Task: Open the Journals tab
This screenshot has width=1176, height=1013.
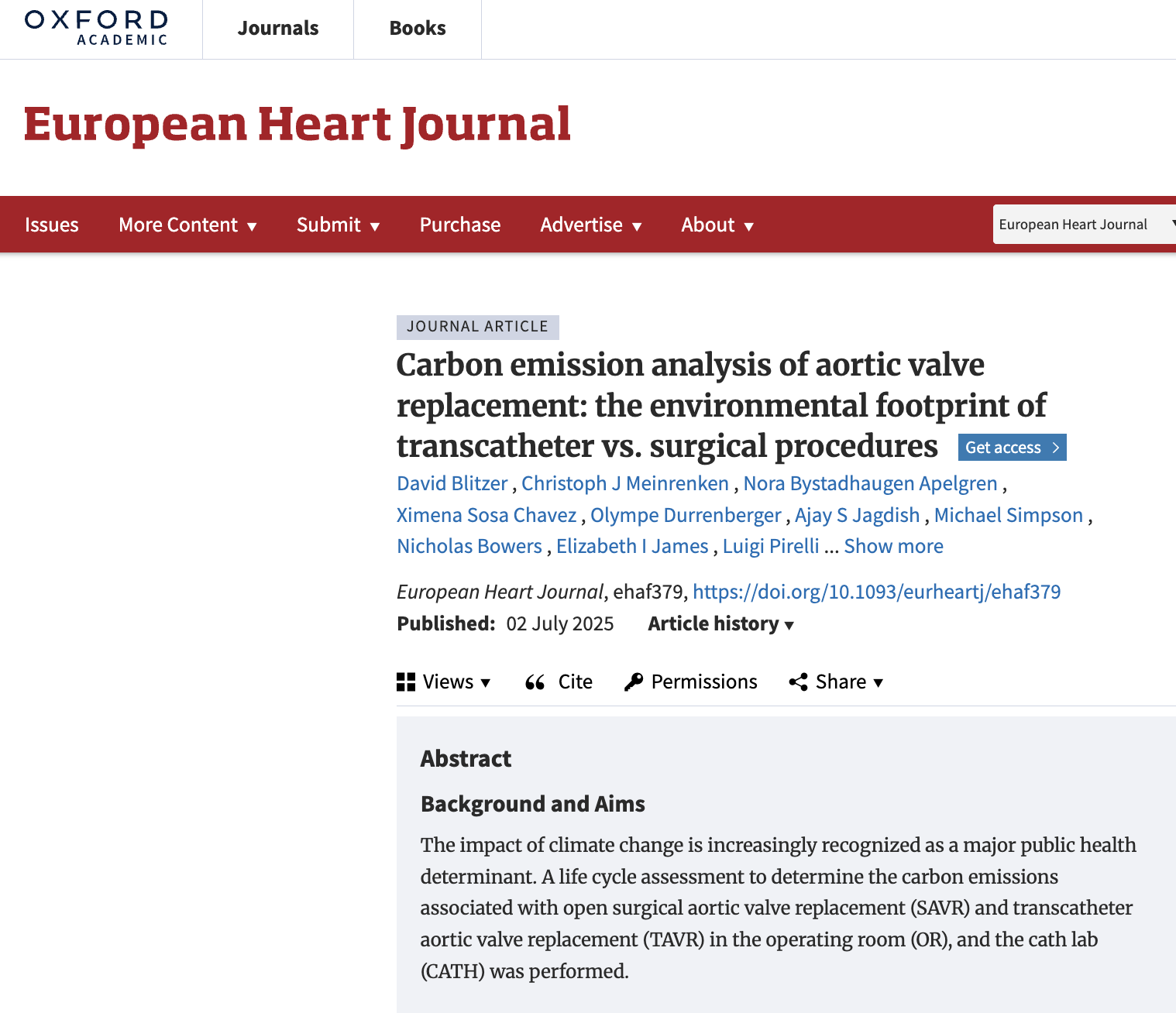Action: (x=278, y=29)
